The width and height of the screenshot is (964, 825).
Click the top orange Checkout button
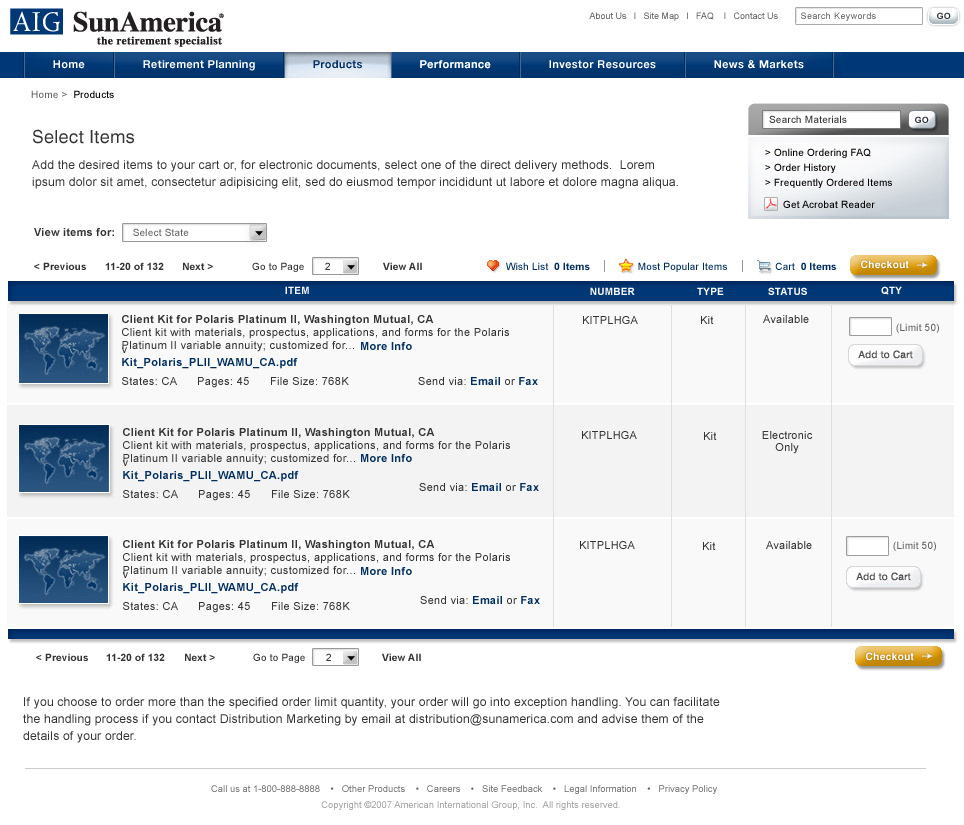tap(893, 265)
